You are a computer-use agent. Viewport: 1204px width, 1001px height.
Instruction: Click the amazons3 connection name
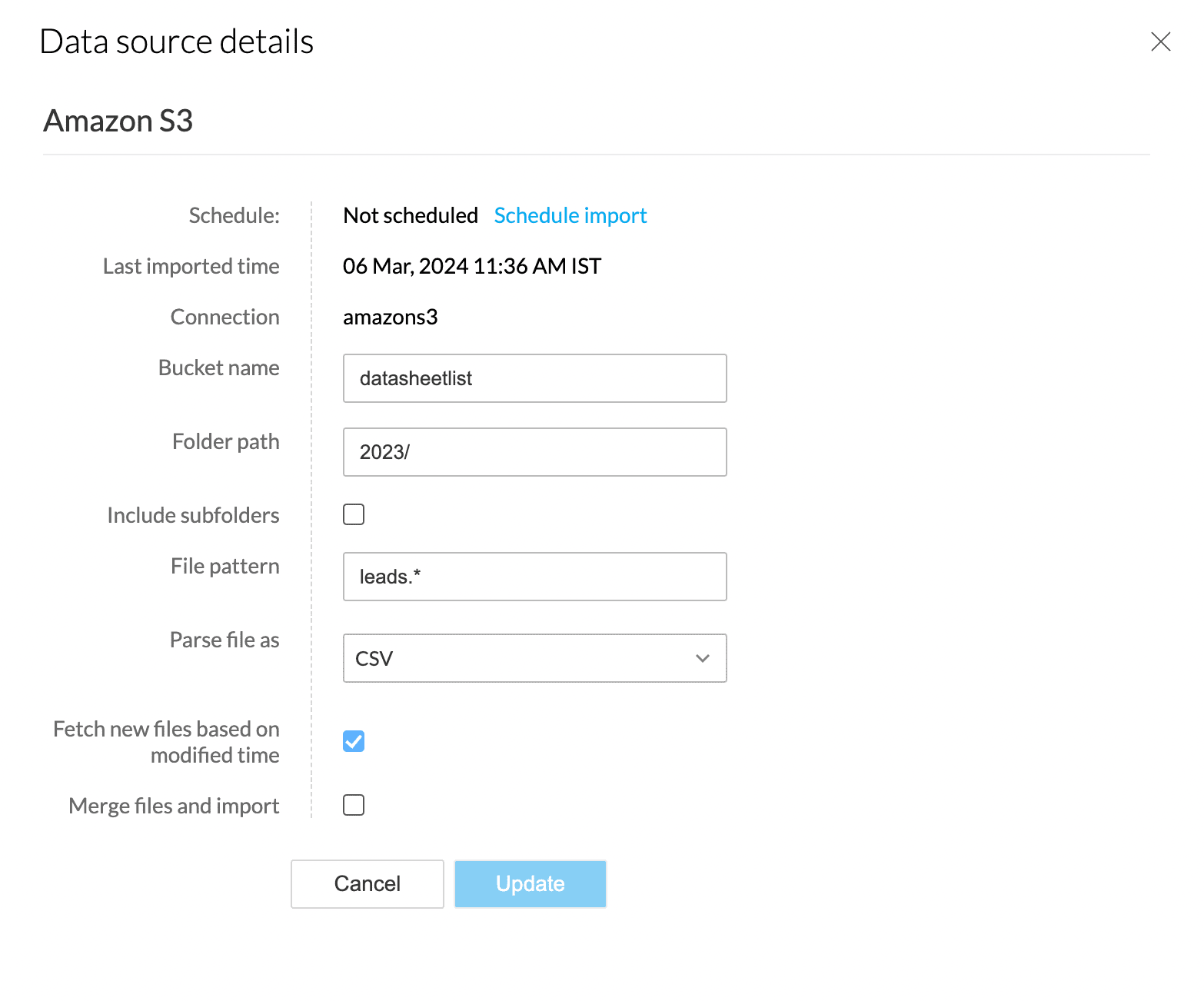pos(390,317)
